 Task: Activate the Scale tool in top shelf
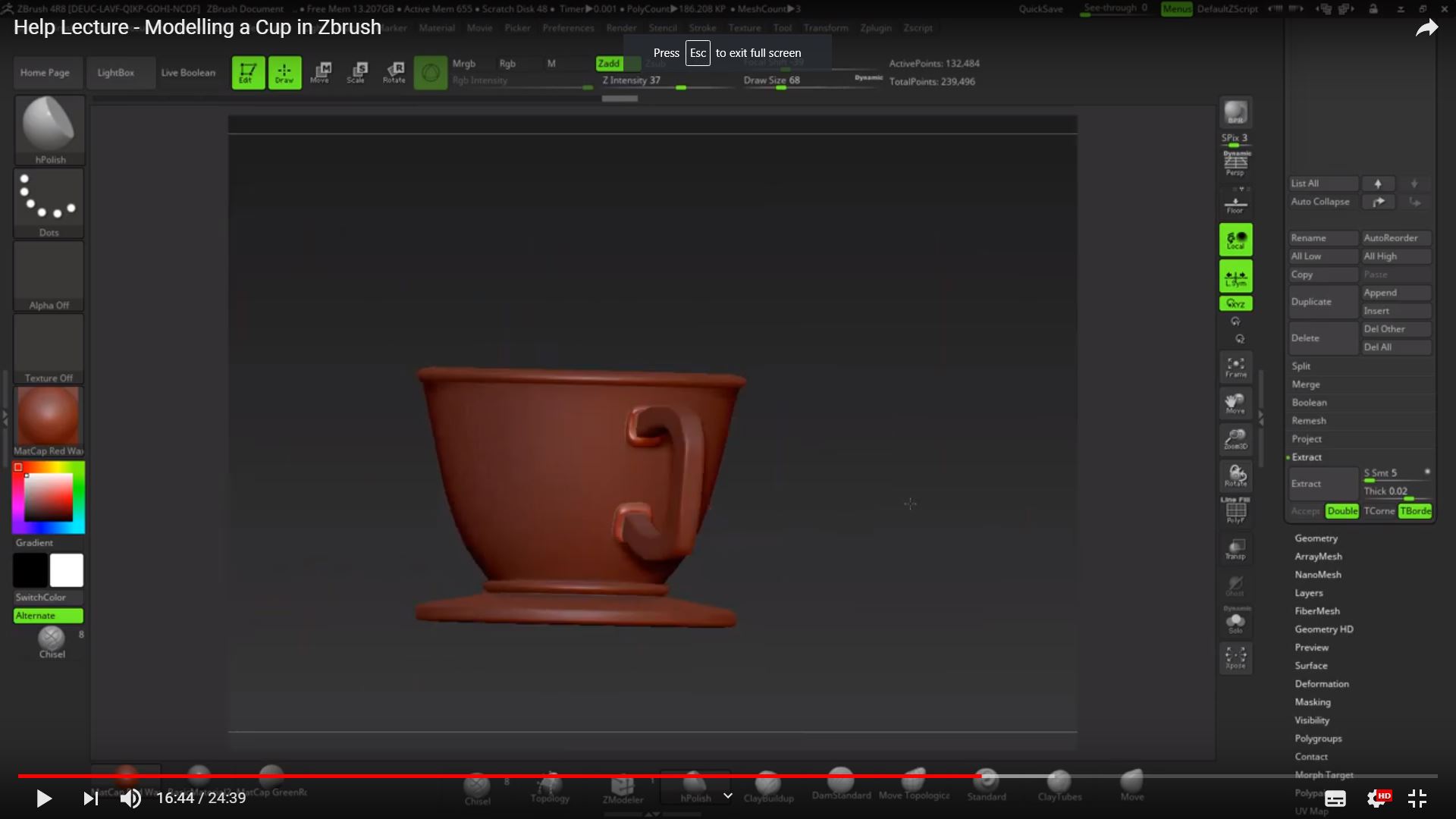[x=357, y=73]
